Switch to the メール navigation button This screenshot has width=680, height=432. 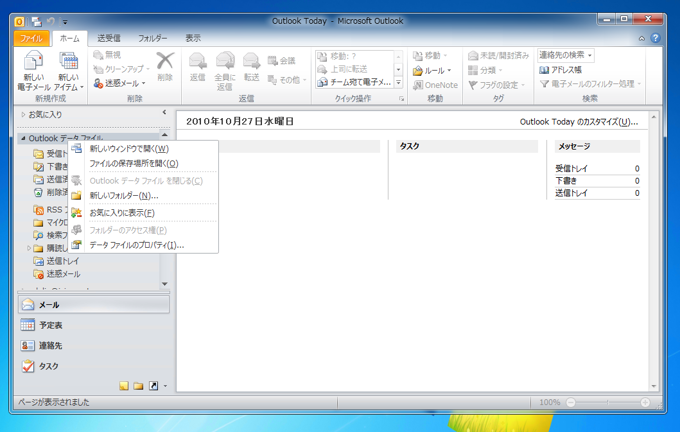94,304
